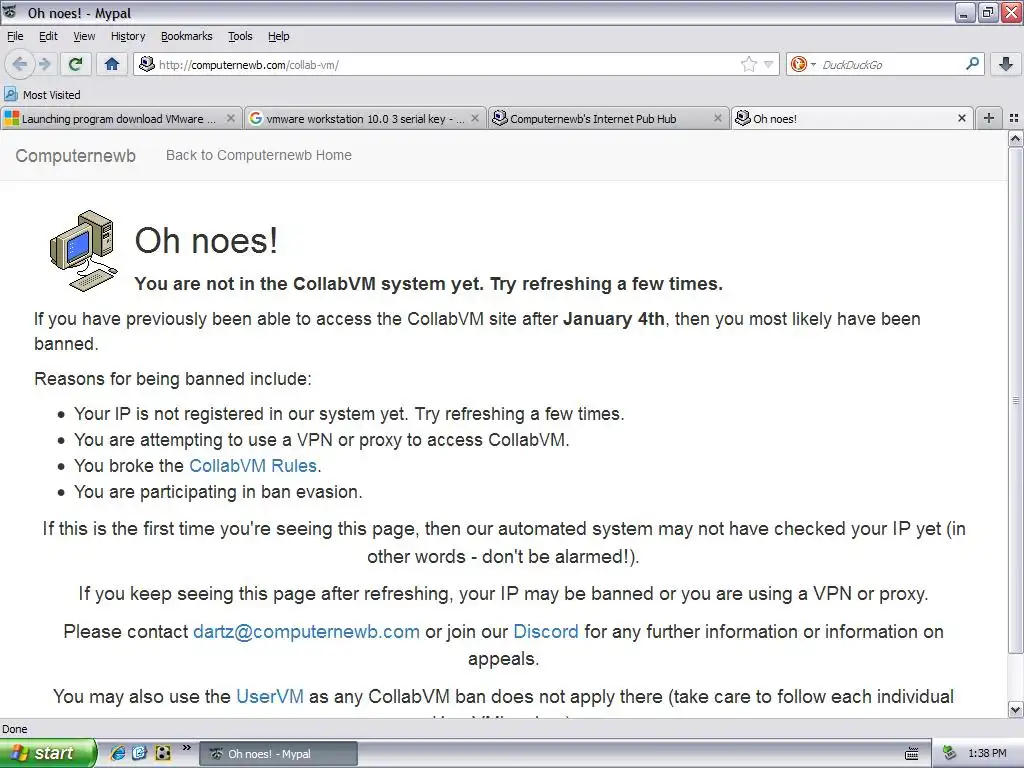This screenshot has height=768, width=1024.
Task: Open the Home page button
Action: pos(112,64)
